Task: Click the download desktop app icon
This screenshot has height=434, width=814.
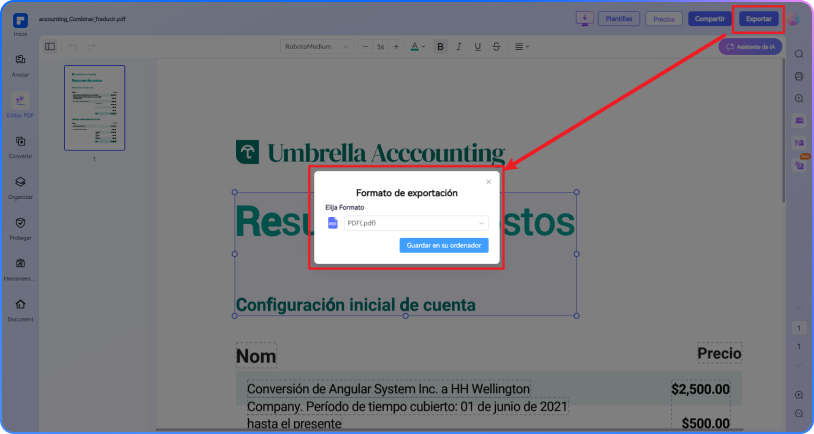Action: (x=585, y=19)
